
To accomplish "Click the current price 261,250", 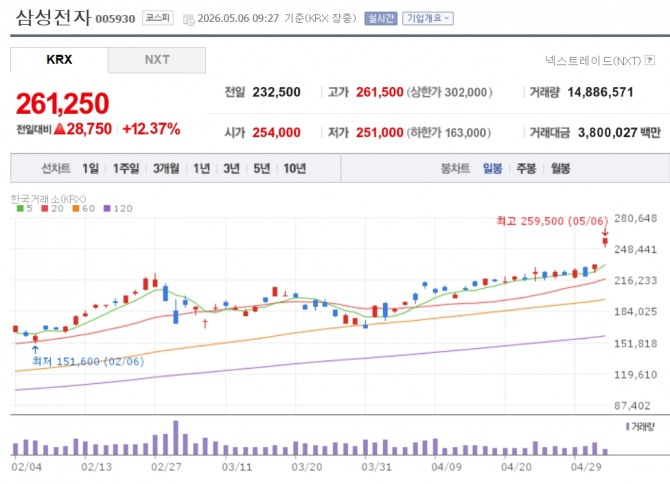I will 62,103.
